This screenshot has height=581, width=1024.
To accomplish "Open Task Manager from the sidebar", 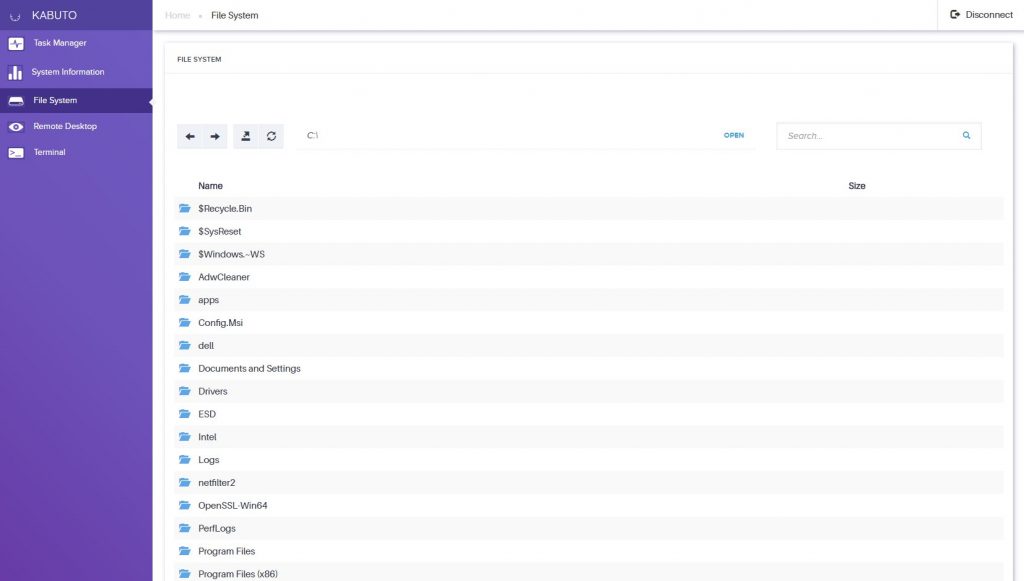I will (x=59, y=43).
